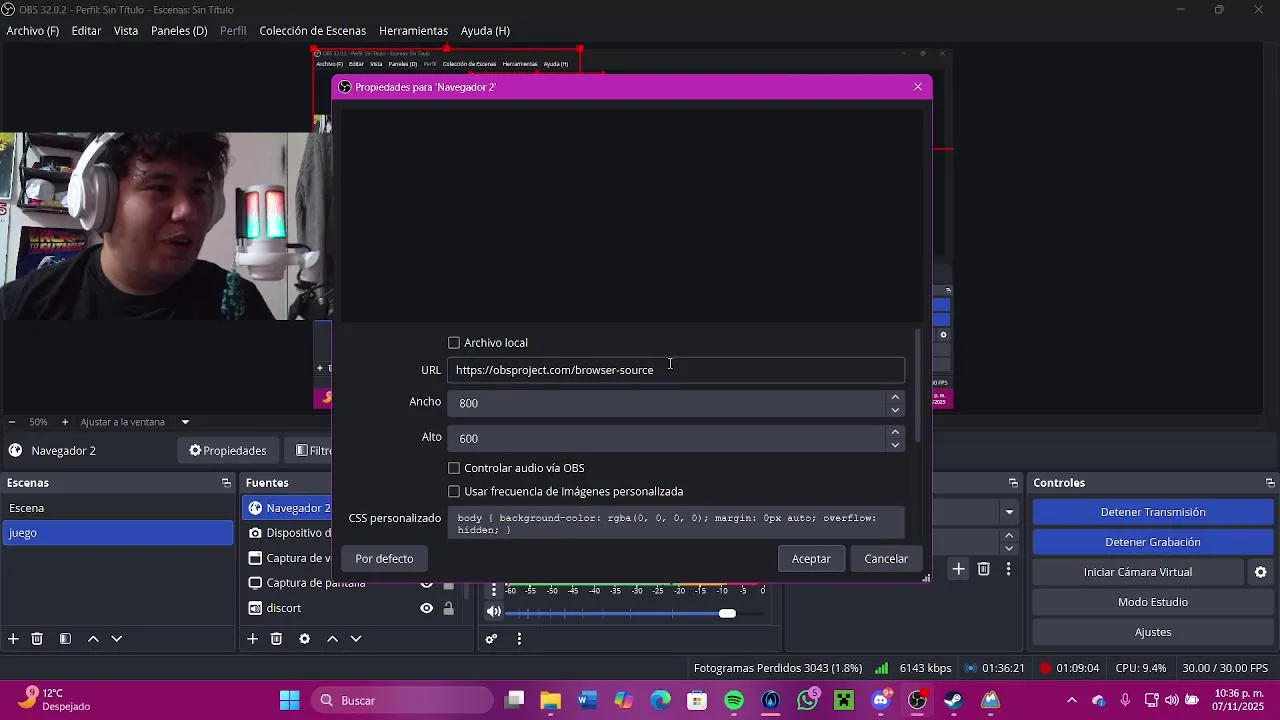Increase the Alto value with up arrow

click(x=895, y=432)
